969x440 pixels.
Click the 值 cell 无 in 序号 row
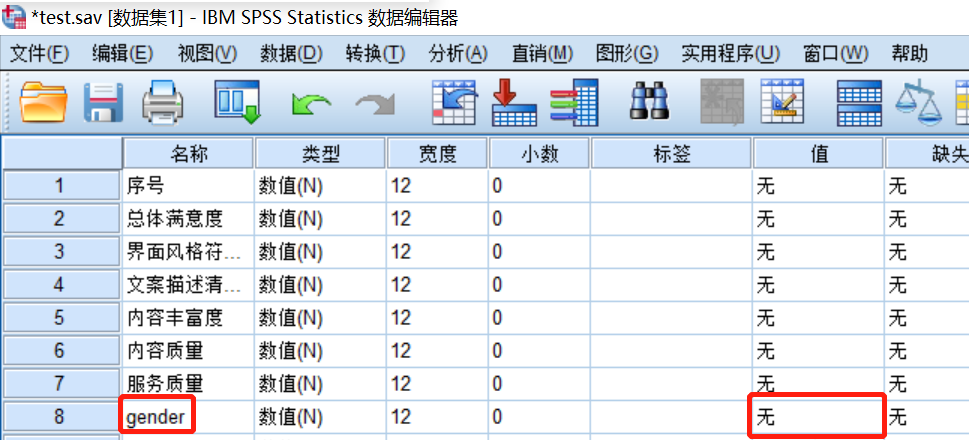819,185
